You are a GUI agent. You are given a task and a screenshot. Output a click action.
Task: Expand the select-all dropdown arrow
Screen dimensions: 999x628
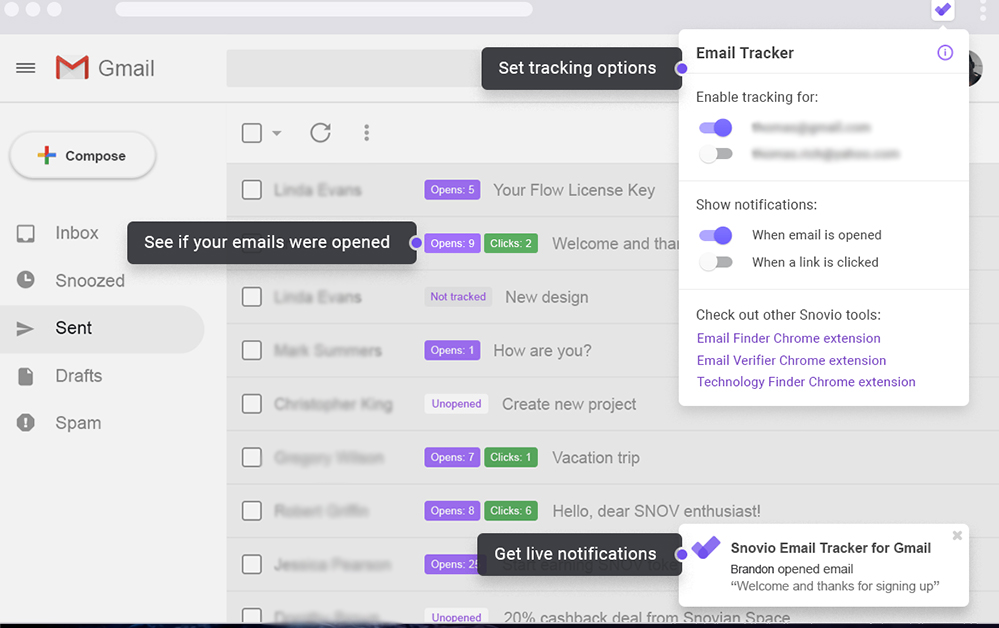(277, 133)
